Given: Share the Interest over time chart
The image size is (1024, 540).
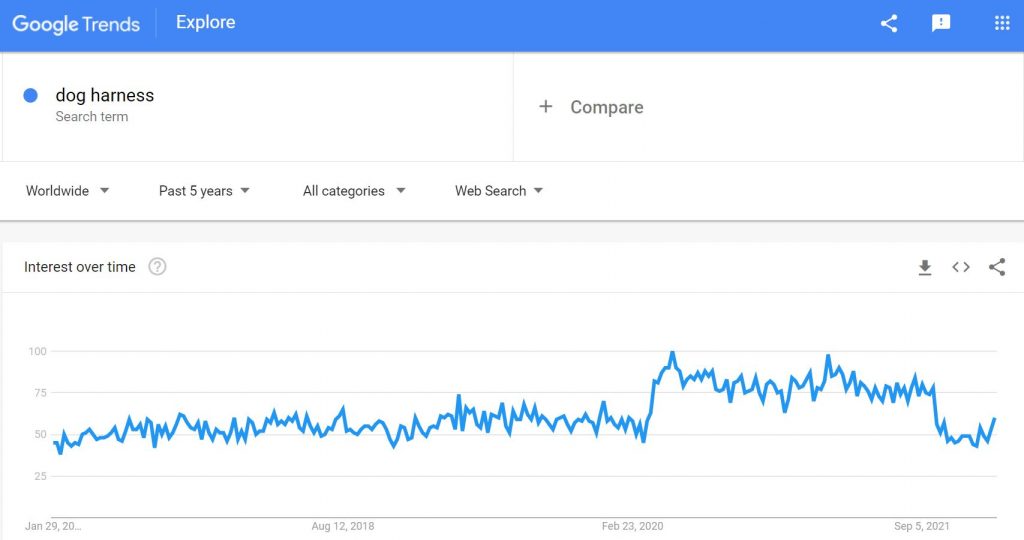Looking at the screenshot, I should [997, 267].
